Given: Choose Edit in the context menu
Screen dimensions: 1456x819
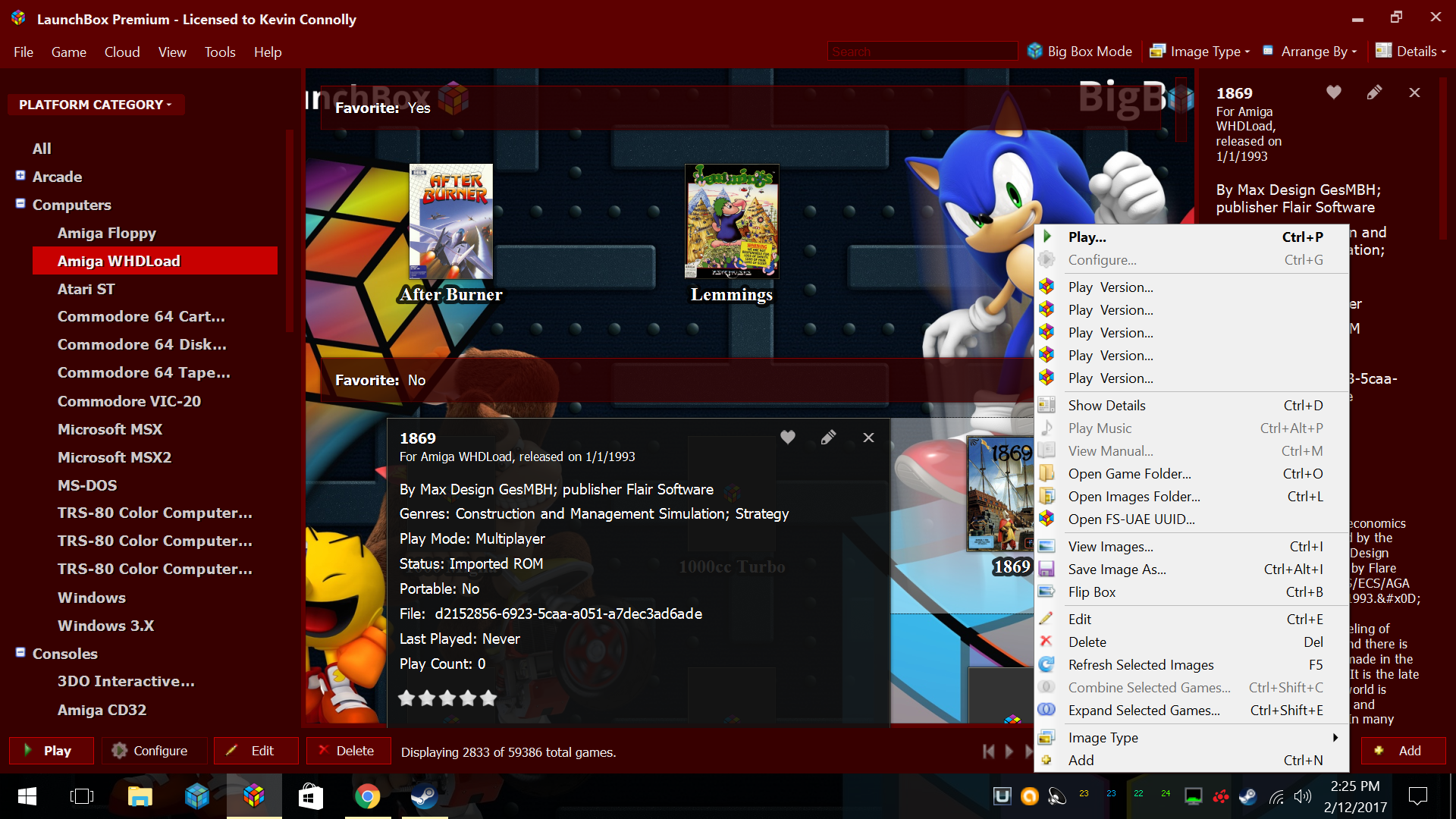Looking at the screenshot, I should [x=1191, y=620].
